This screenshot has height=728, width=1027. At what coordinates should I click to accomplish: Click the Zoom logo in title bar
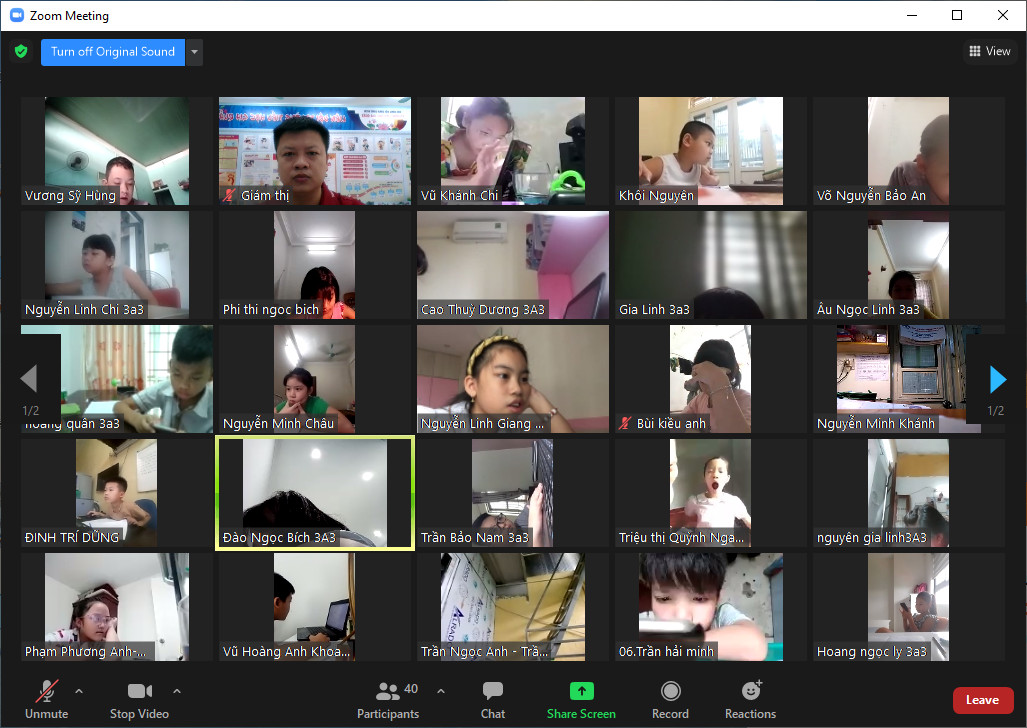[x=16, y=16]
